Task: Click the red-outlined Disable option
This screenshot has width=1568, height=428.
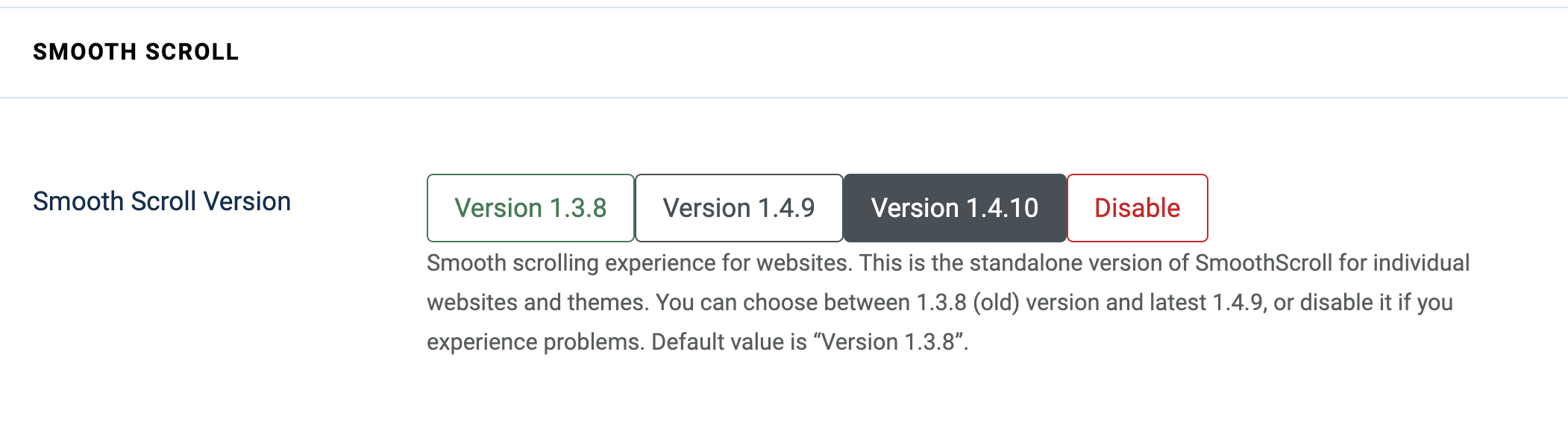Action: click(1137, 208)
